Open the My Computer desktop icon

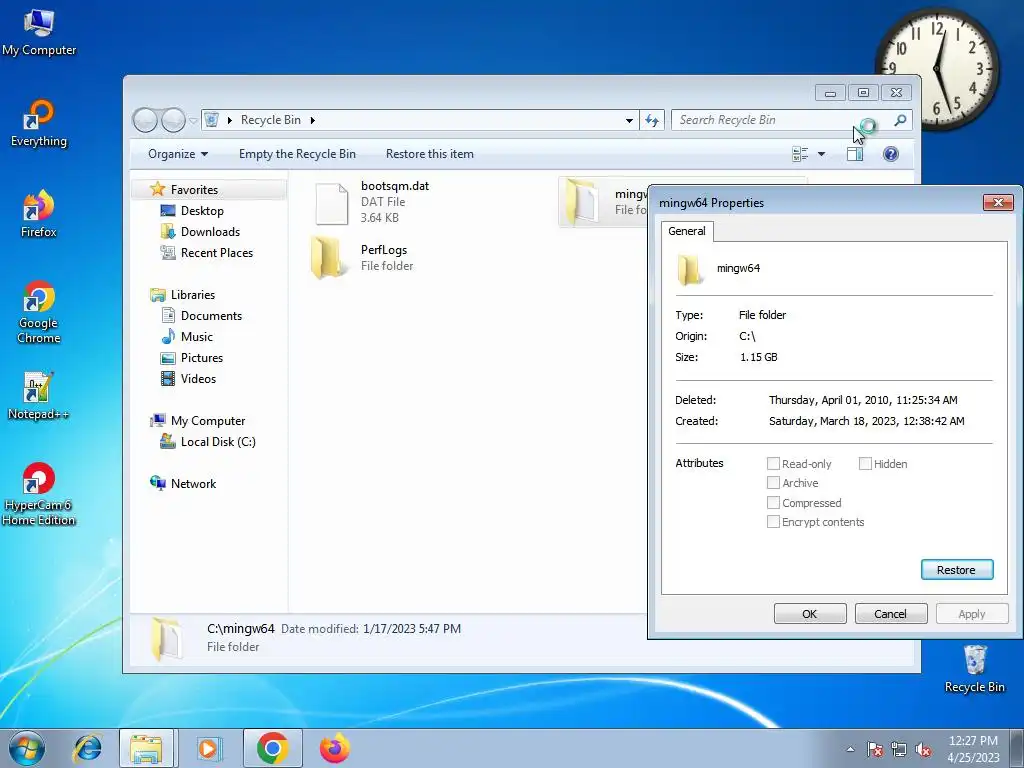tap(39, 33)
